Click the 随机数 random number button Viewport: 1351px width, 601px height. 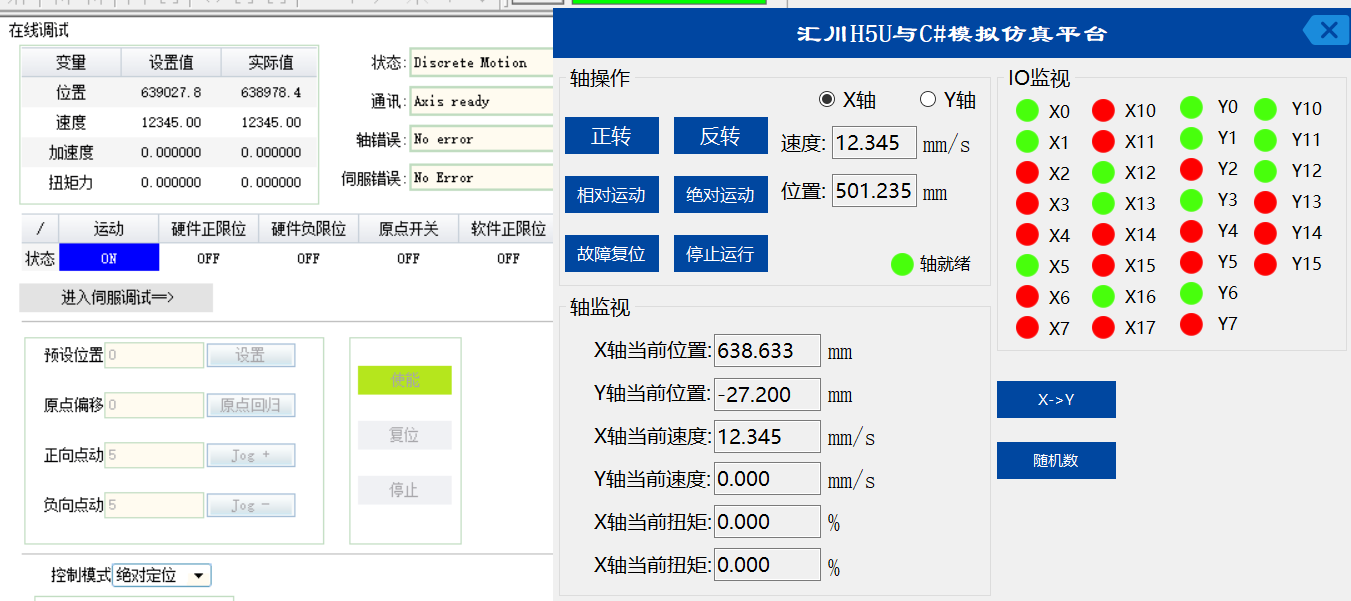point(1056,461)
